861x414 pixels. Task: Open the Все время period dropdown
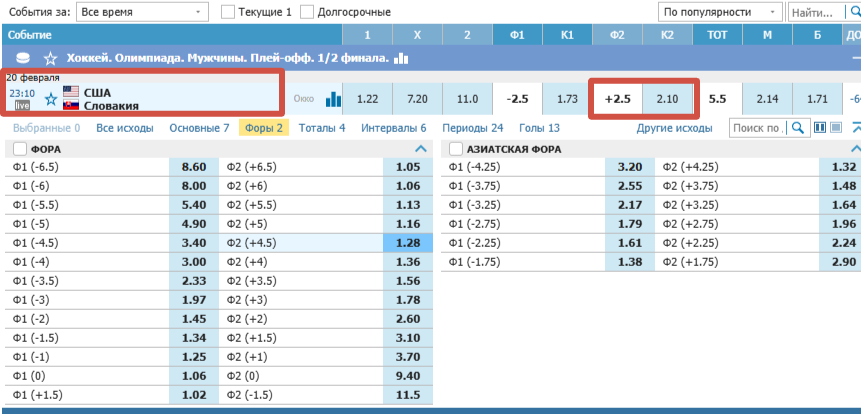(x=142, y=12)
